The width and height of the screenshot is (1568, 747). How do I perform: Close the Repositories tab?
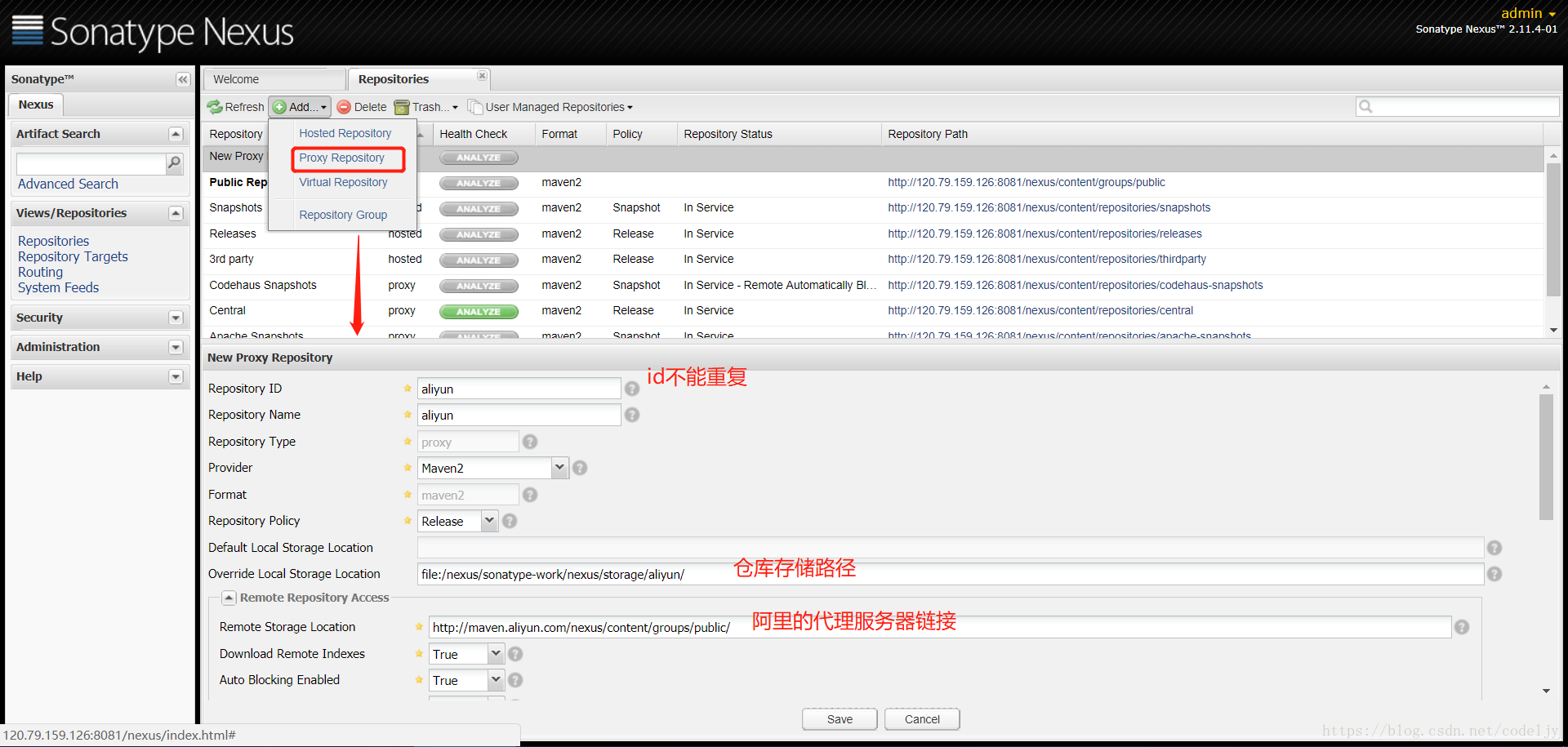(x=482, y=76)
